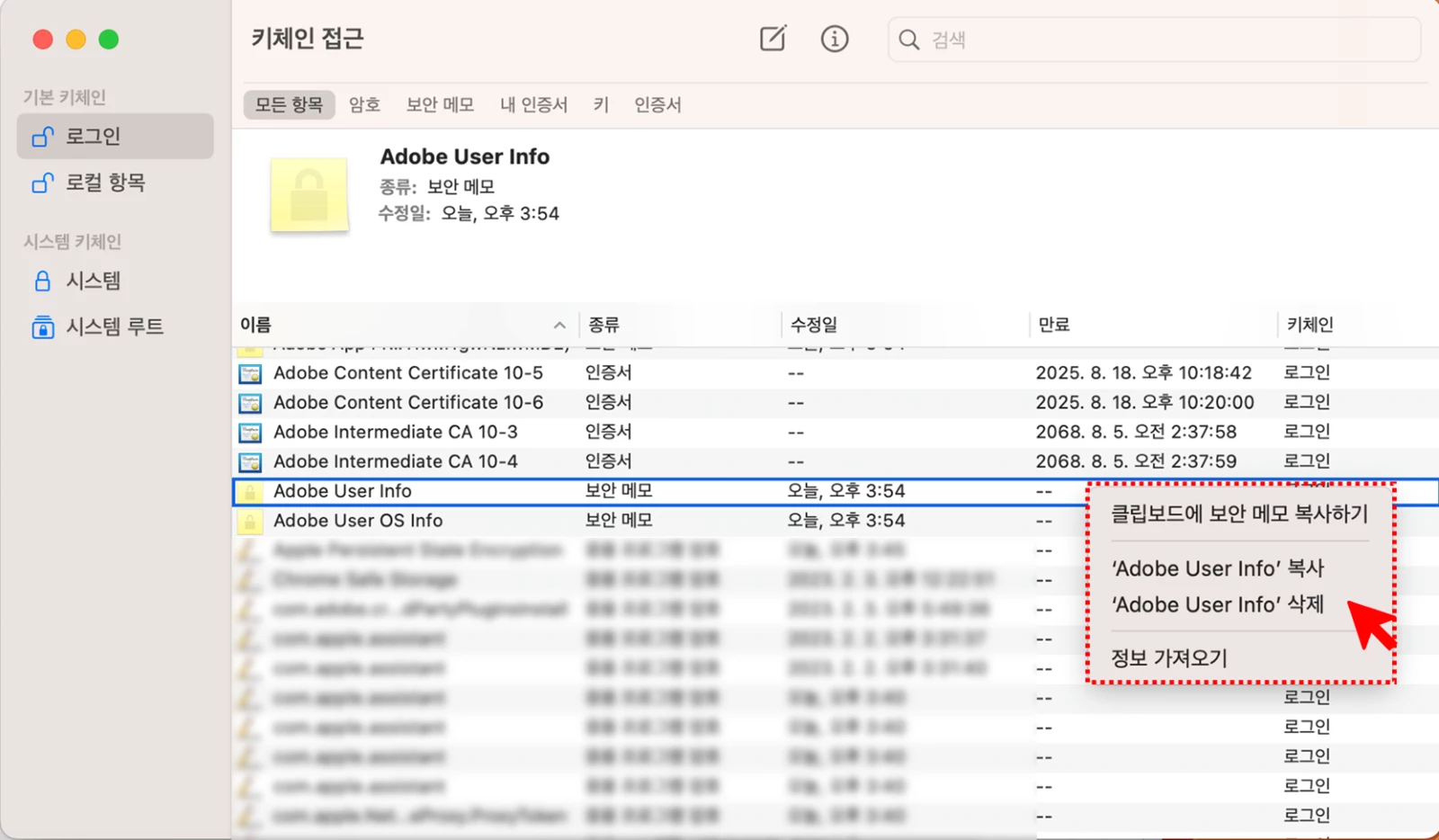Select the 시스템 루트 keychain in the sidebar
1439x840 pixels.
[x=115, y=326]
